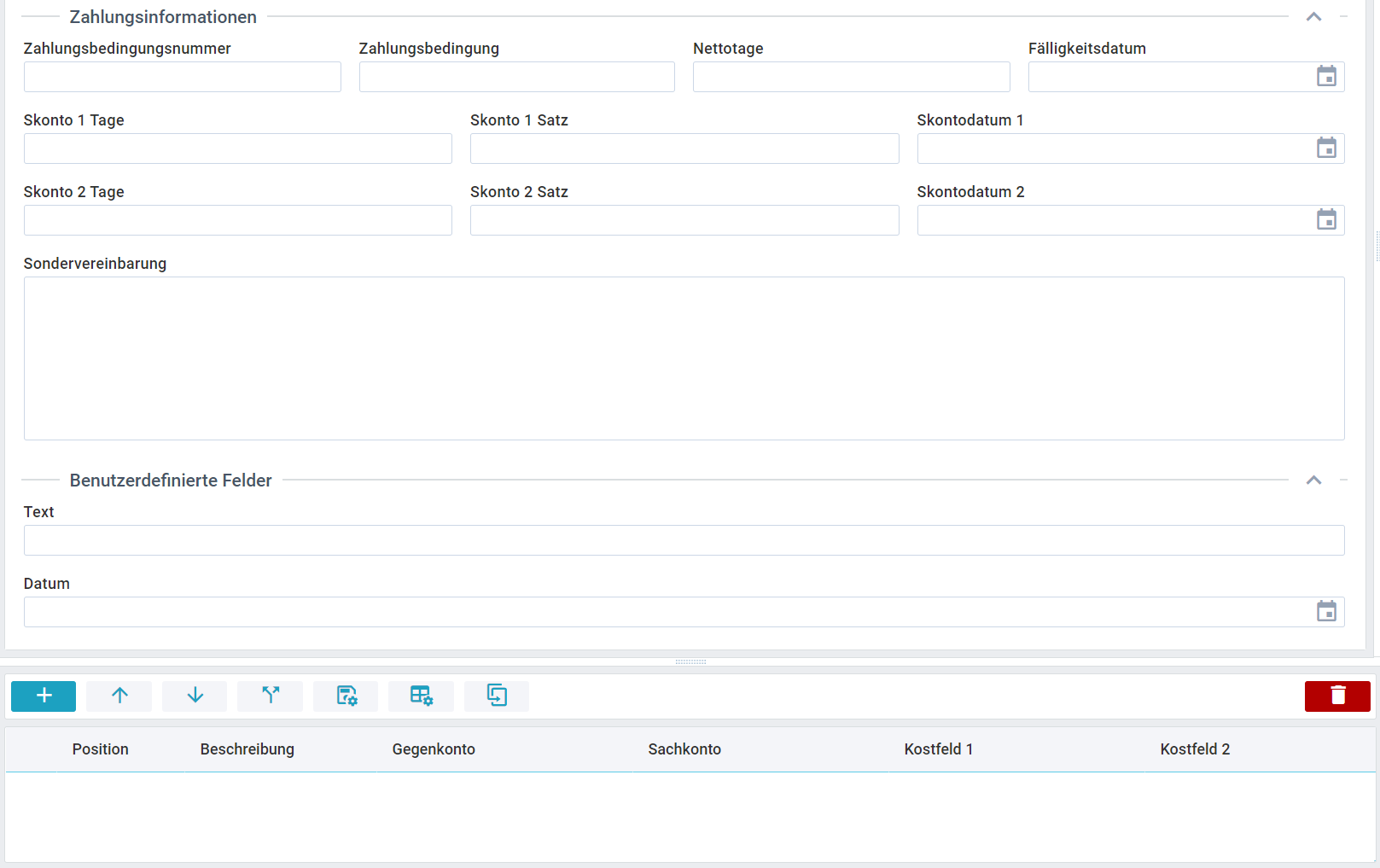Click the user-defined Text input field
Image resolution: width=1380 pixels, height=868 pixels.
[x=684, y=540]
